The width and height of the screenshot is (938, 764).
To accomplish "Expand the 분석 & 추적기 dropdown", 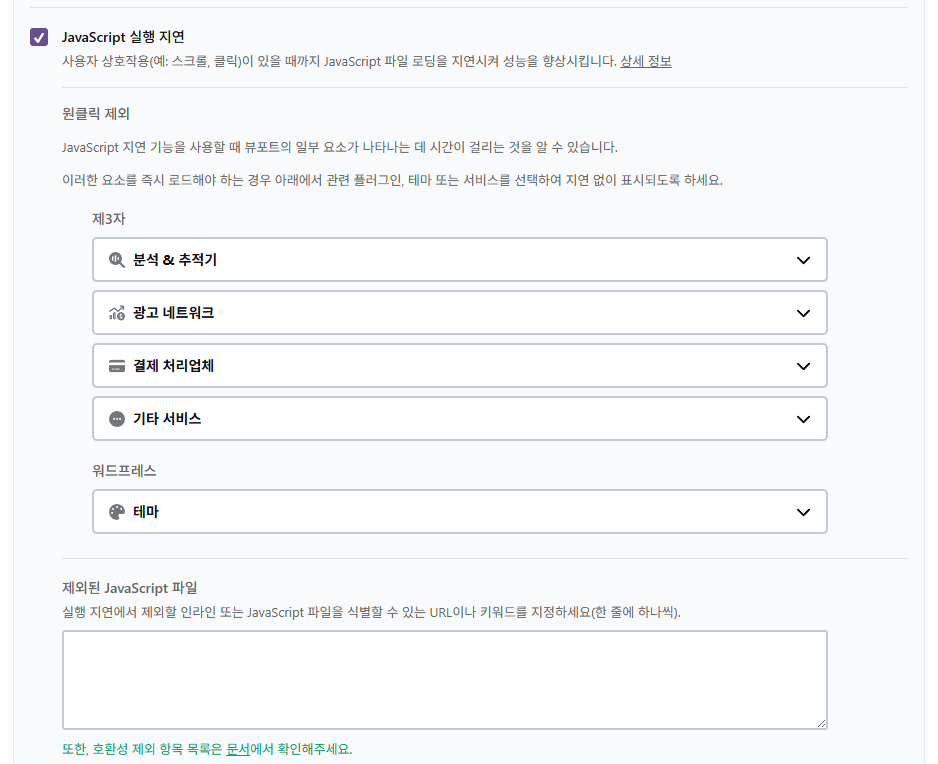I will [803, 259].
